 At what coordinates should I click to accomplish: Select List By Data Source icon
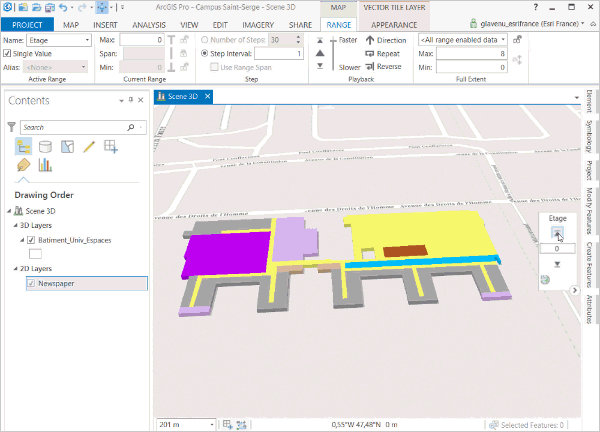pos(45,147)
